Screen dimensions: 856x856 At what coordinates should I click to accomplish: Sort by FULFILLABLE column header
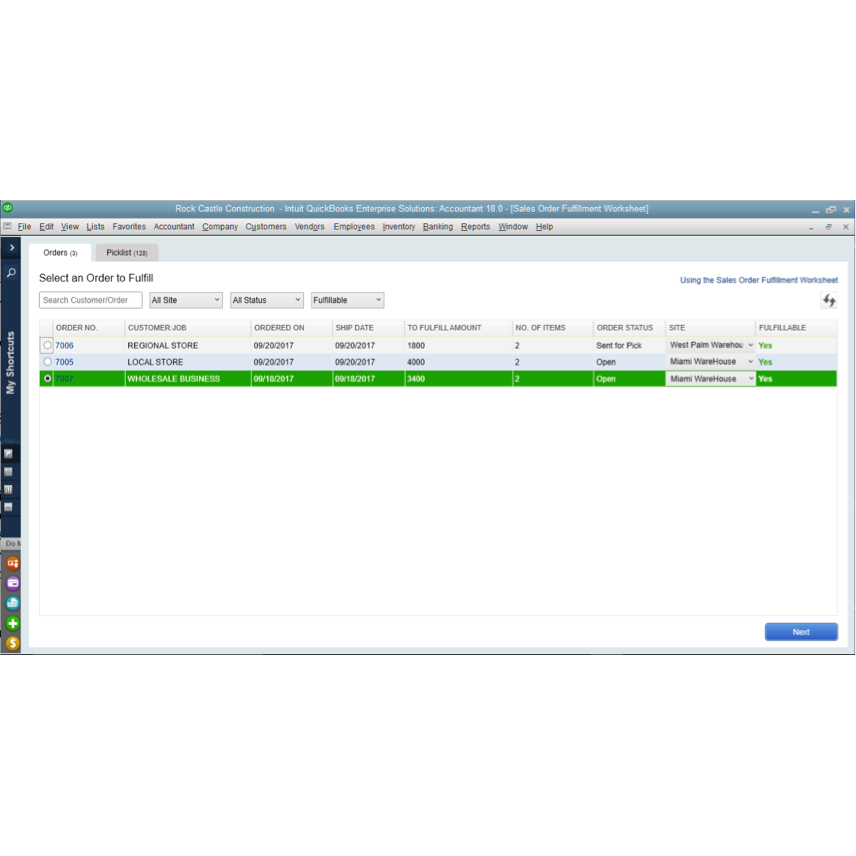pyautogui.click(x=796, y=328)
